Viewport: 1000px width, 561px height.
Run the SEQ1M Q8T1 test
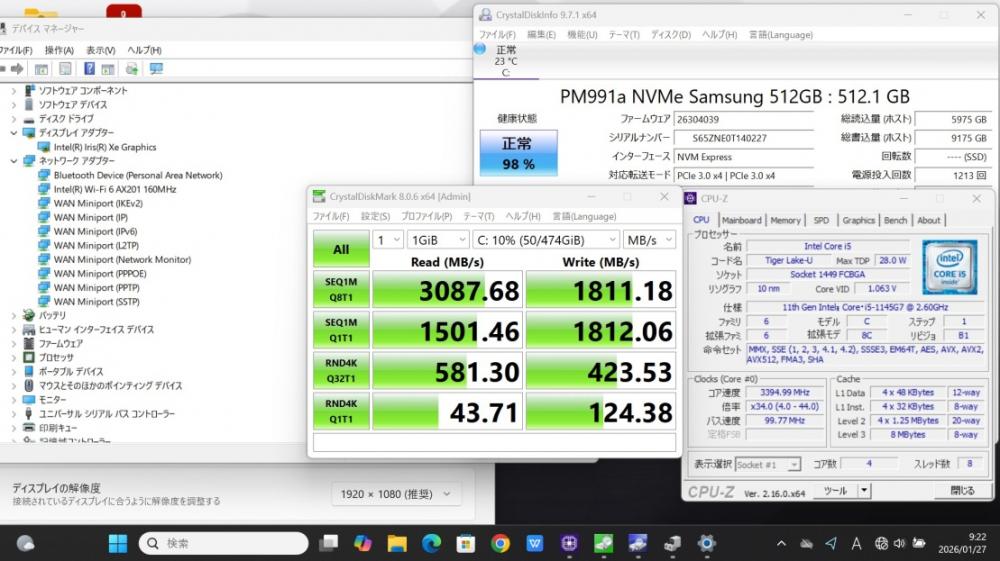tap(340, 289)
